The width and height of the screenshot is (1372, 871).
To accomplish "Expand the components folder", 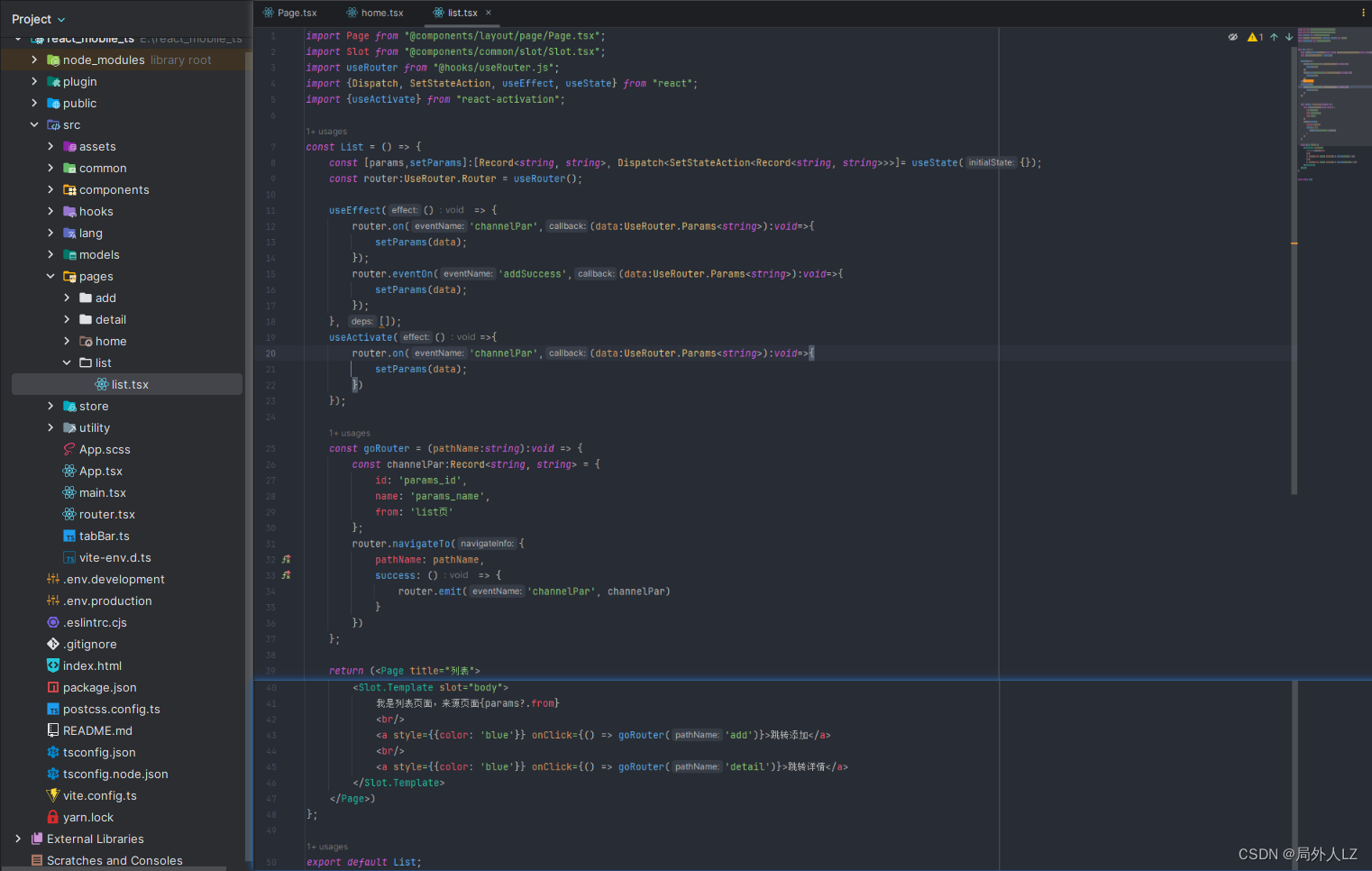I will 50,189.
